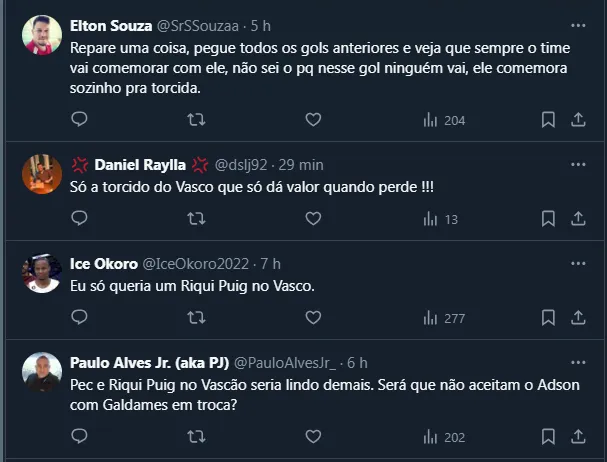
Task: Share Elton Souza's tweet
Action: pyautogui.click(x=578, y=120)
